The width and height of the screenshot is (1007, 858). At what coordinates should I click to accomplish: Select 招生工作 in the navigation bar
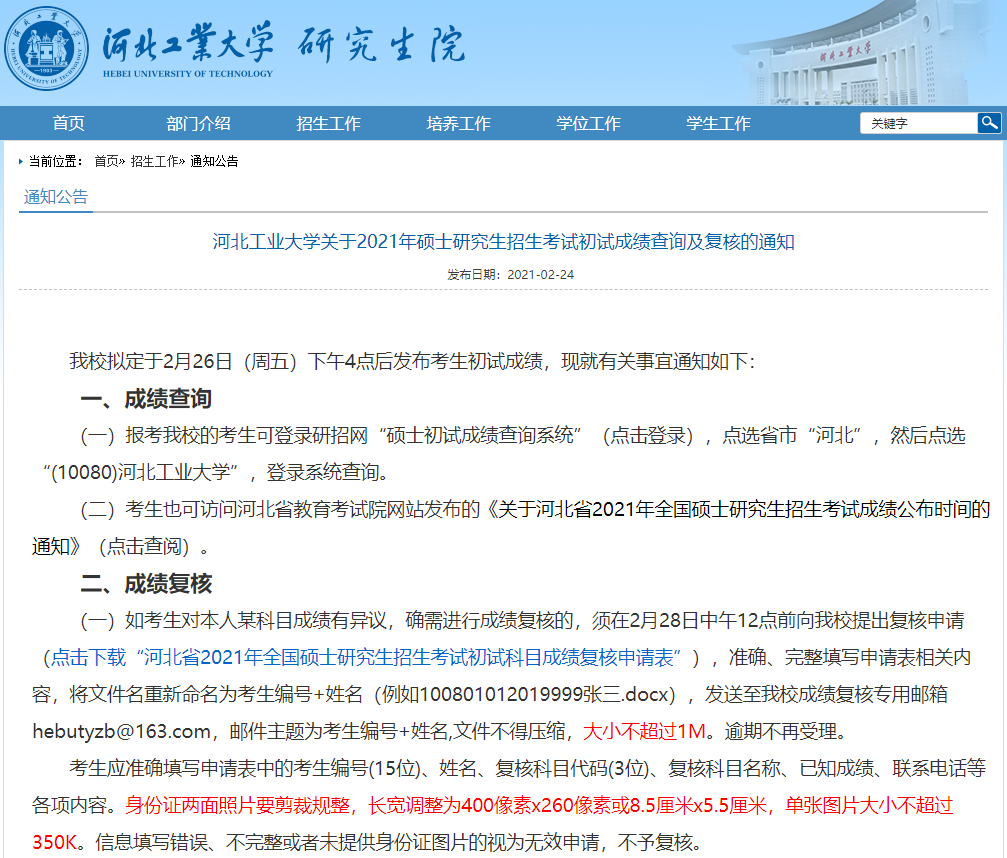(328, 124)
